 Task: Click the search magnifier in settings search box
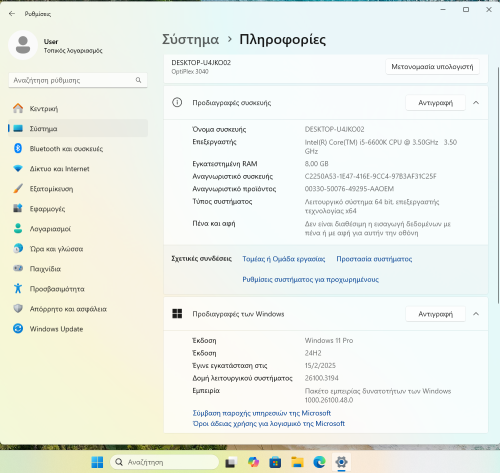click(138, 80)
